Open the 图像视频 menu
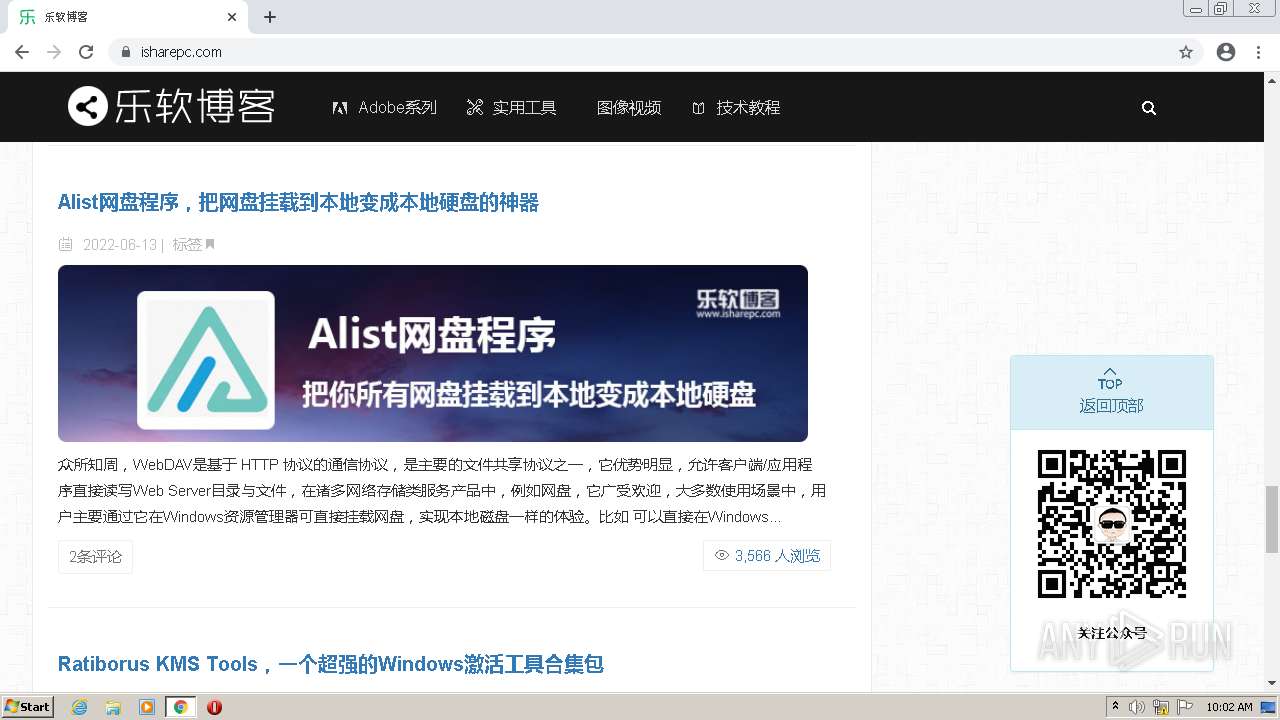1280x720 pixels. pyautogui.click(x=628, y=107)
